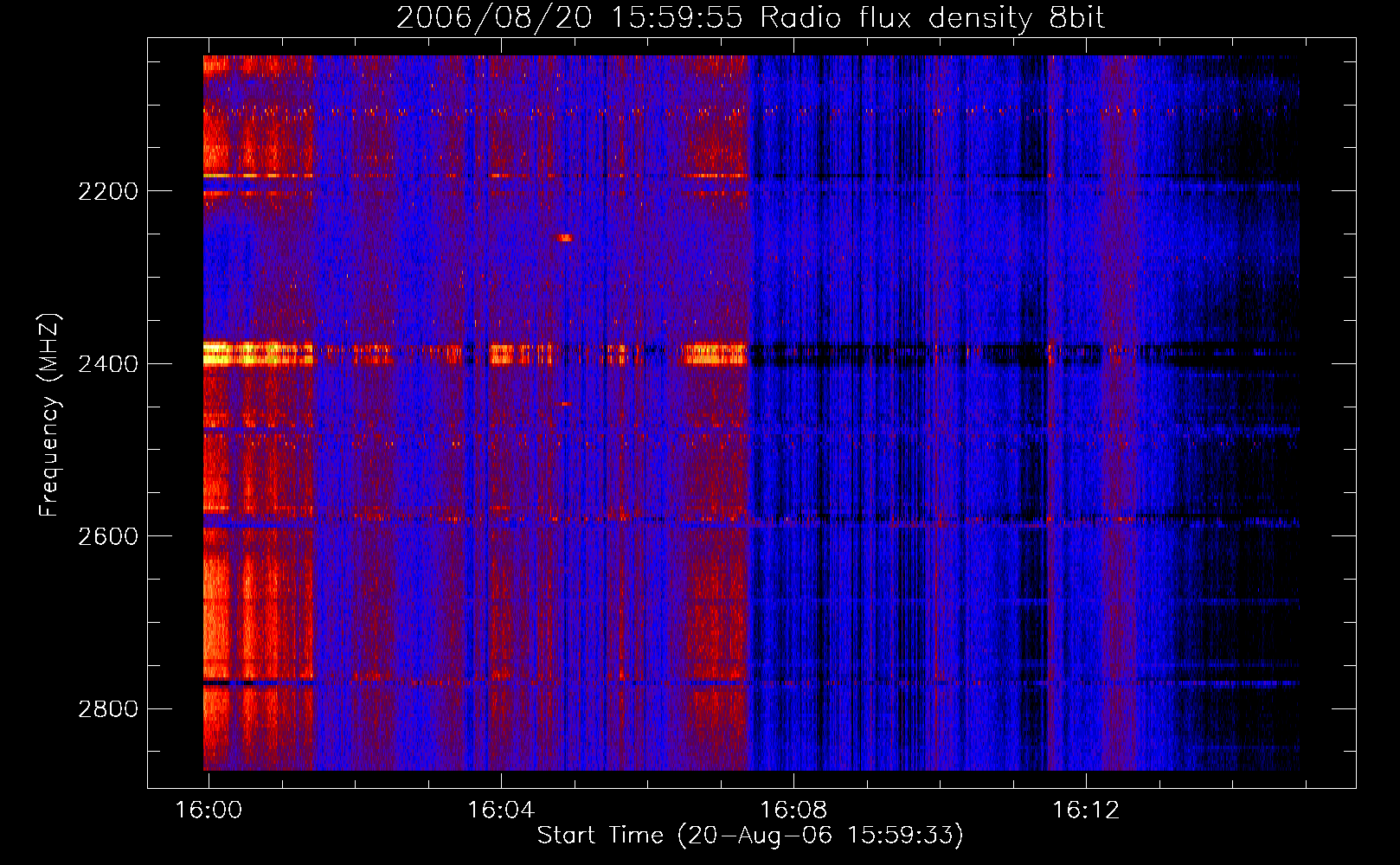Click the 'Frequency (MHZ)' y-axis label

tap(49, 414)
